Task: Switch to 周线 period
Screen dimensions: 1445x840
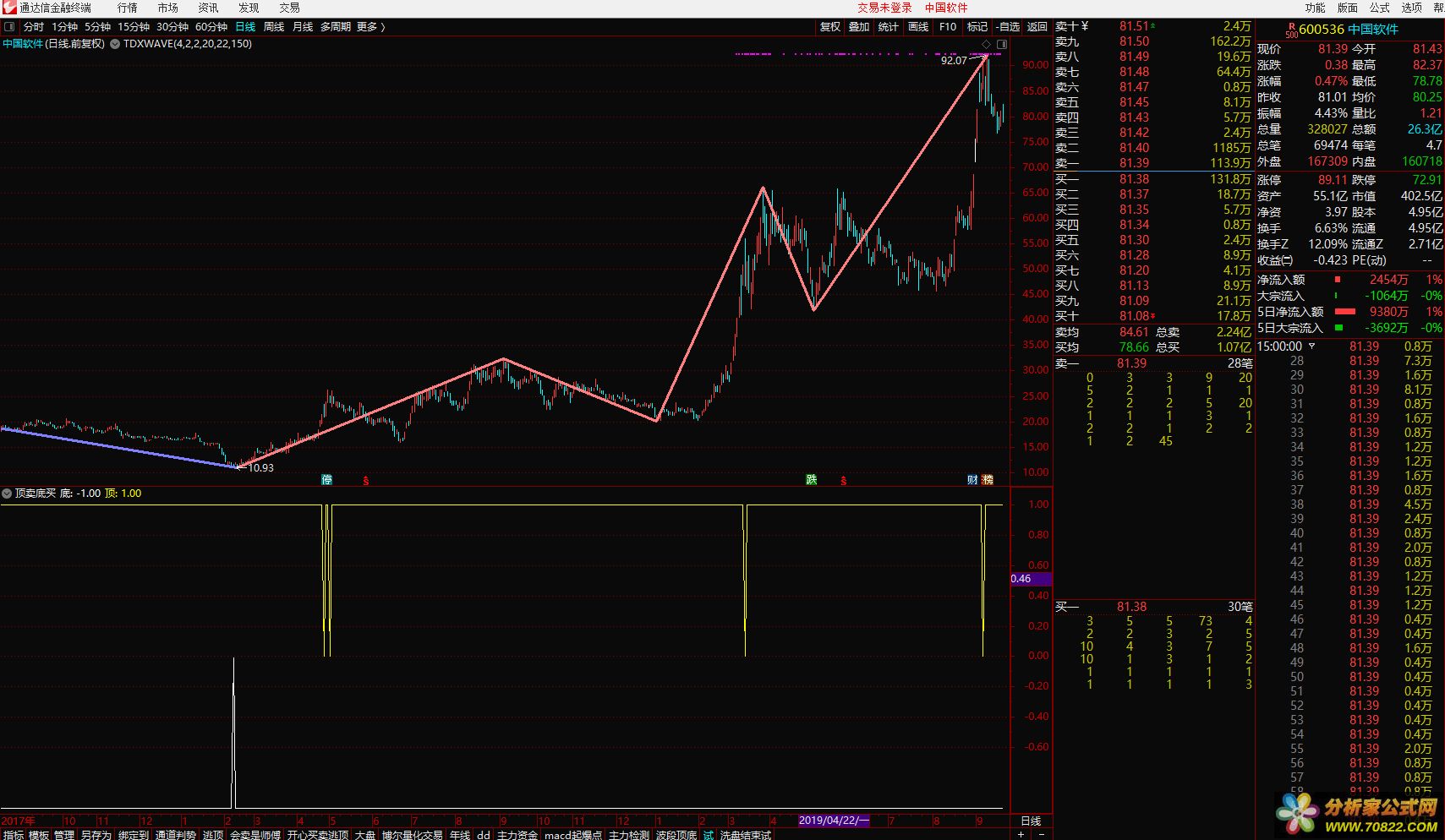Action: [274, 27]
